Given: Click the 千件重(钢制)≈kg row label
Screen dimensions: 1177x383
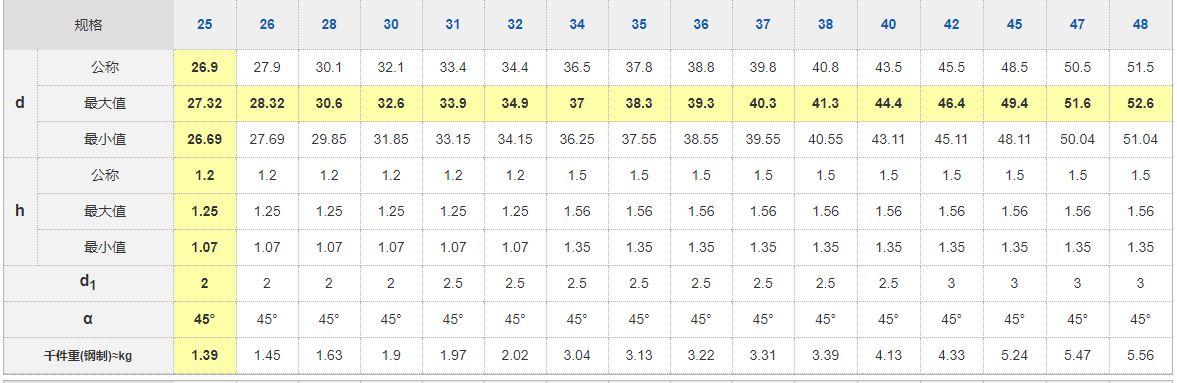Looking at the screenshot, I should [x=89, y=355].
